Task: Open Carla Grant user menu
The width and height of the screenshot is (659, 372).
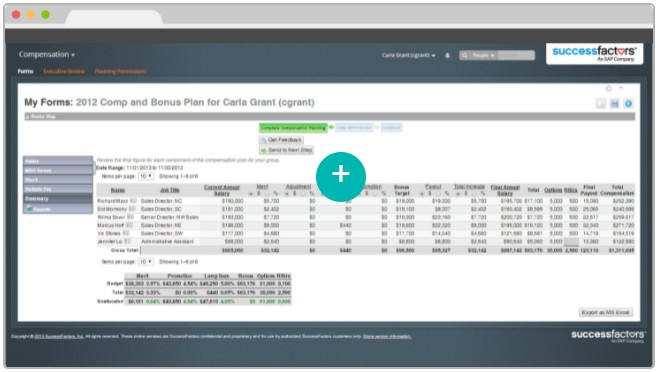Action: click(x=409, y=55)
